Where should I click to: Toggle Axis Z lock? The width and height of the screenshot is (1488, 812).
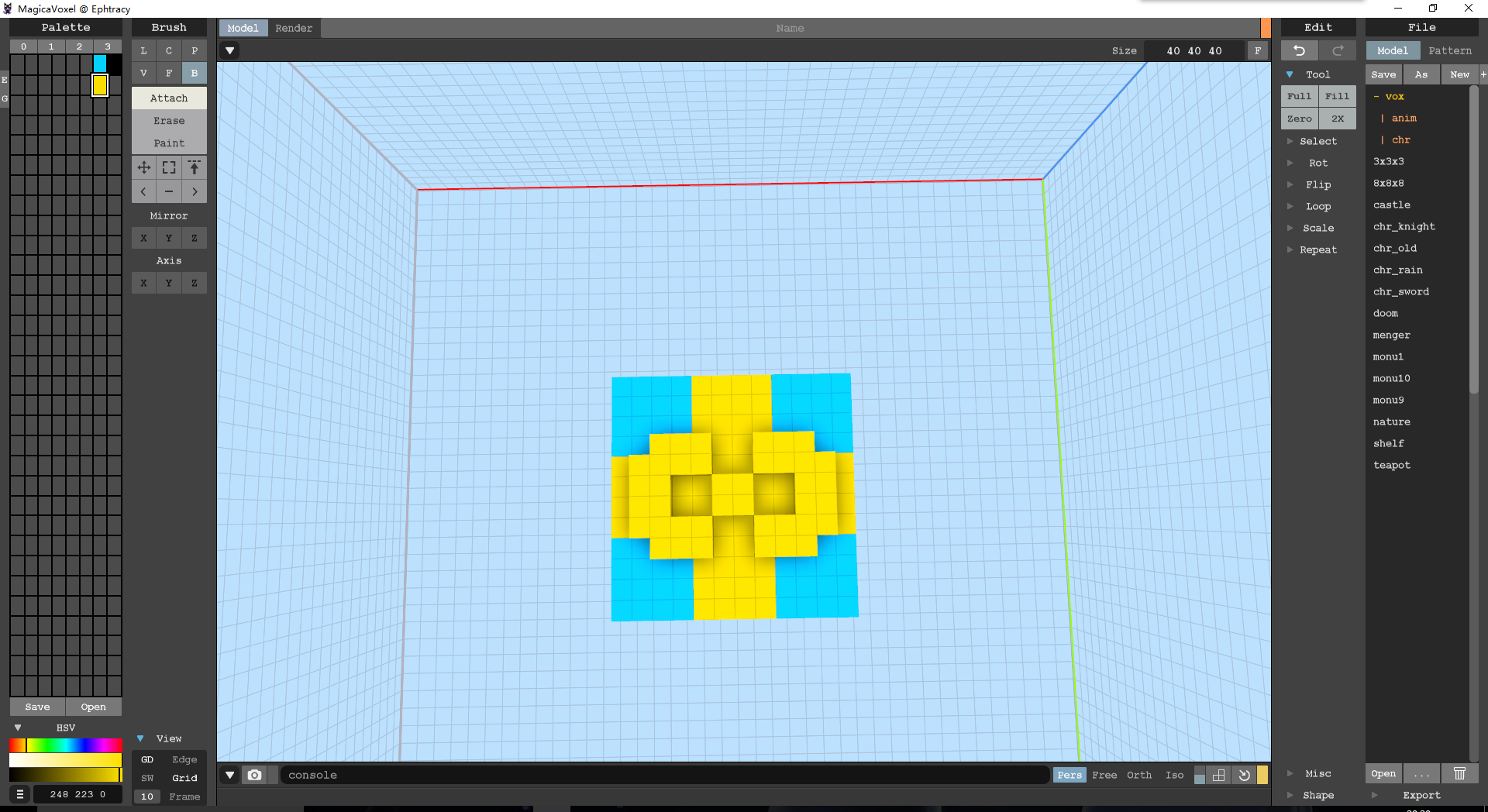point(195,283)
